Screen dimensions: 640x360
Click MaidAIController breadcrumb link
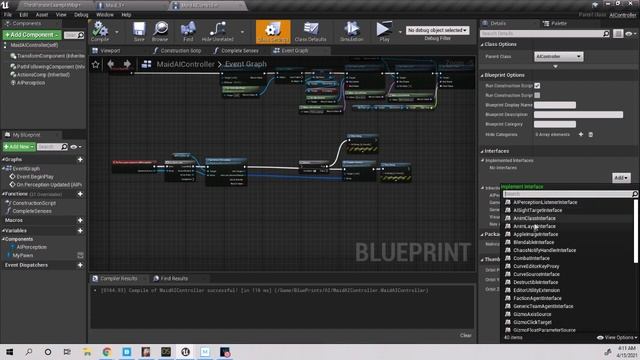(185, 64)
